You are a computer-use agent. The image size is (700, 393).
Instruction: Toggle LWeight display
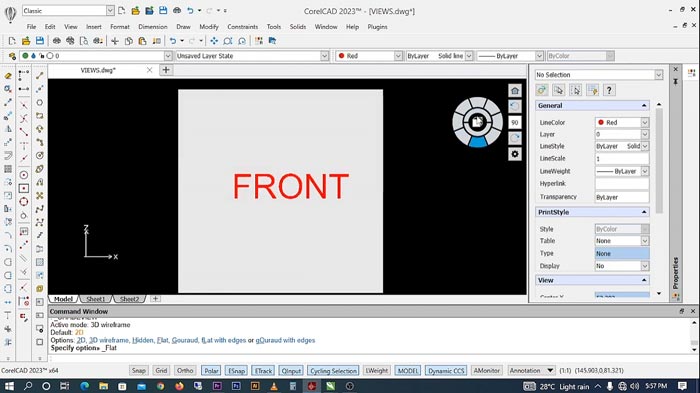pyautogui.click(x=376, y=370)
